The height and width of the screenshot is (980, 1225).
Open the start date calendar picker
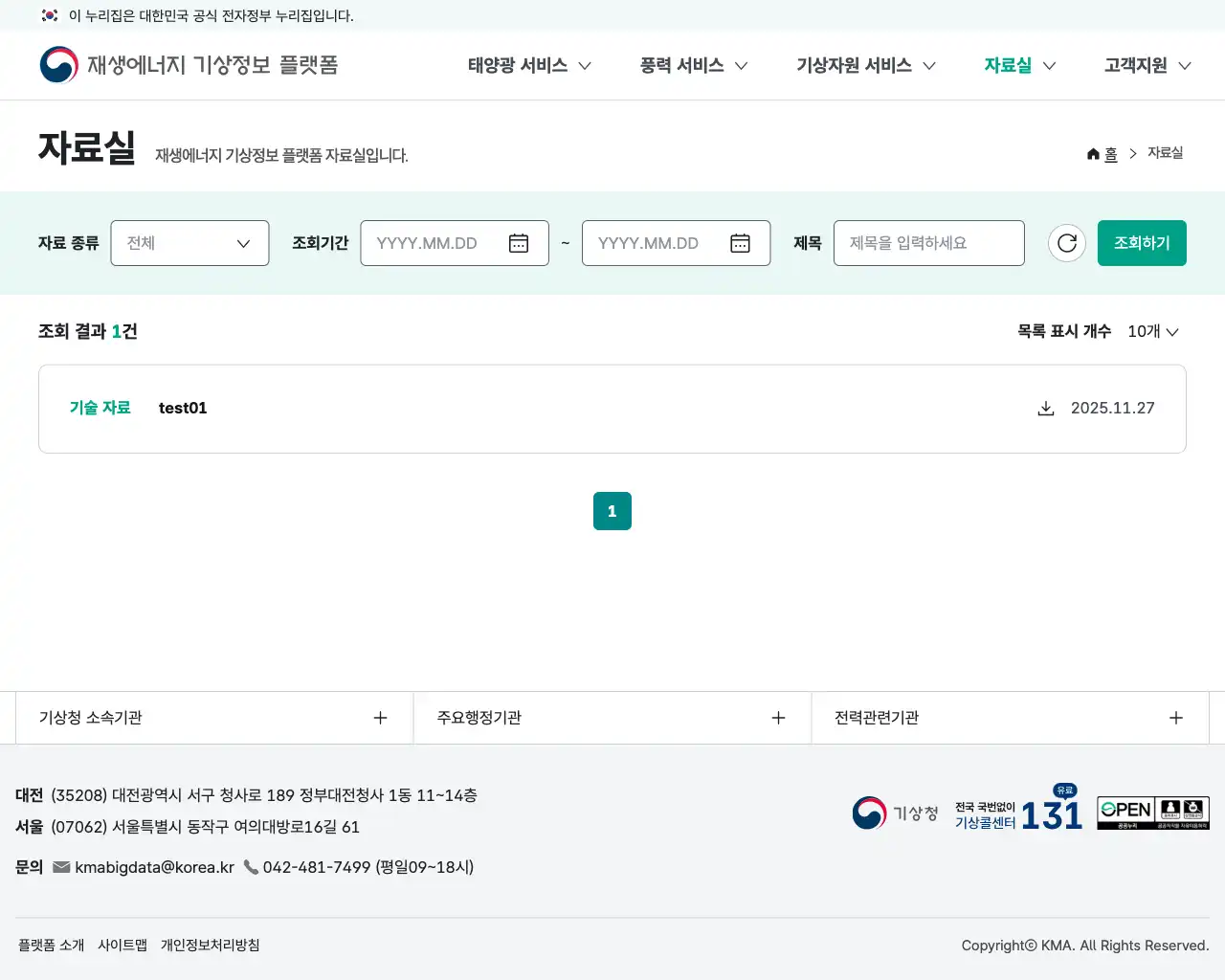coord(518,243)
